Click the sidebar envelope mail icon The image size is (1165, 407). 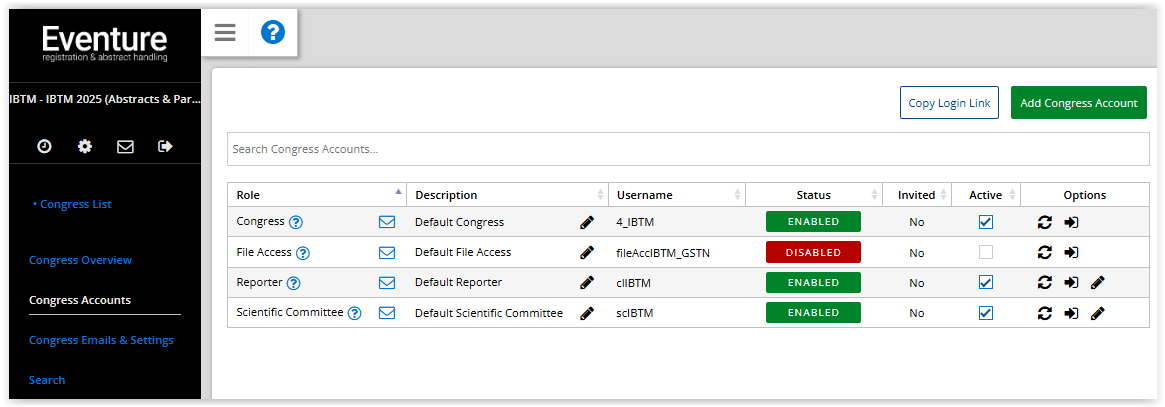125,146
